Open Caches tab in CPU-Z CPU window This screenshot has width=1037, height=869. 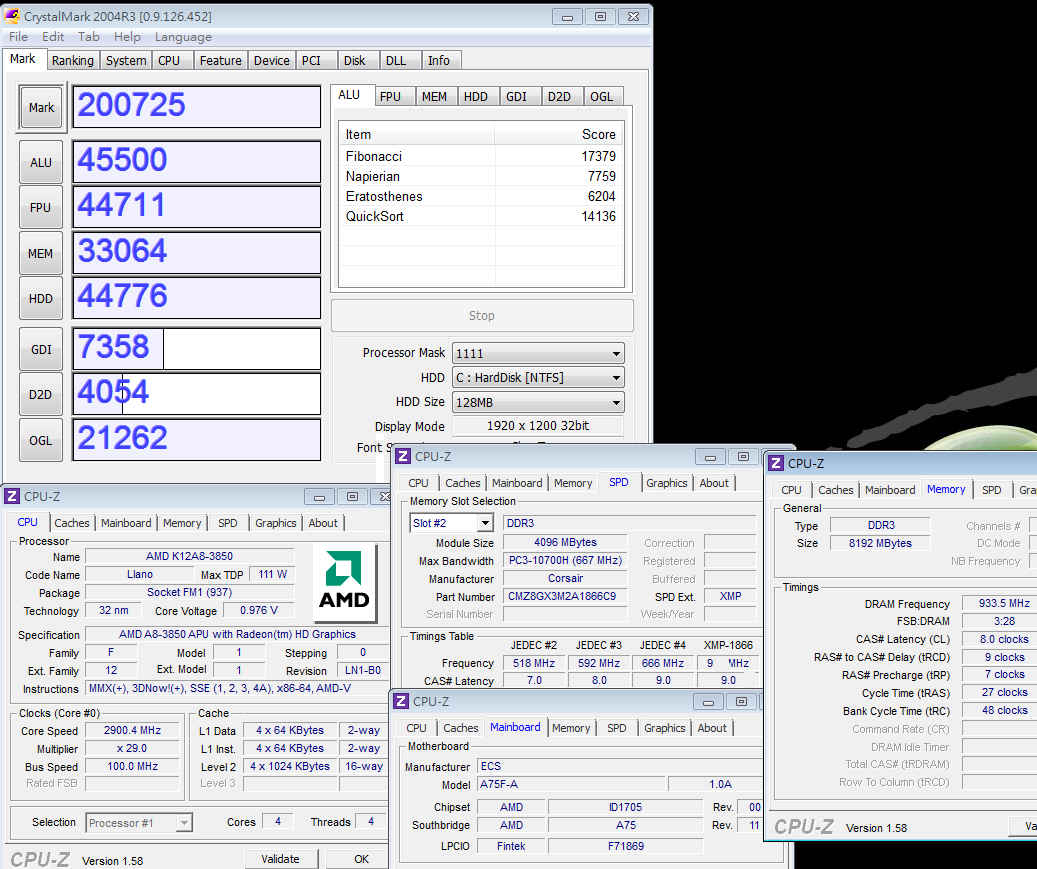click(71, 523)
